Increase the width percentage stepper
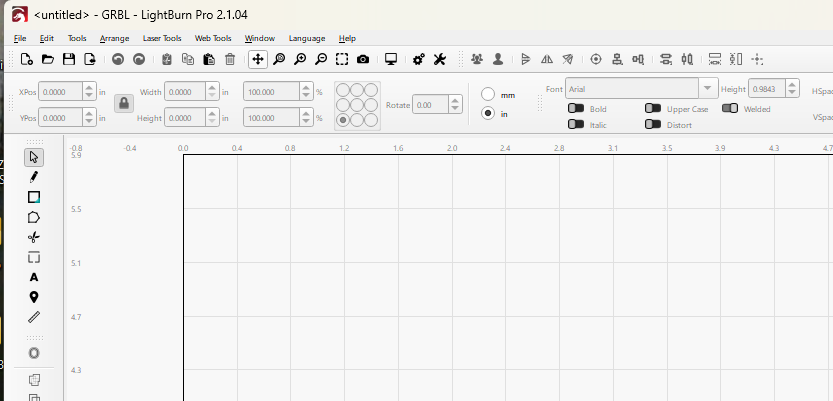Viewport: 833px width, 401px height. 307,88
